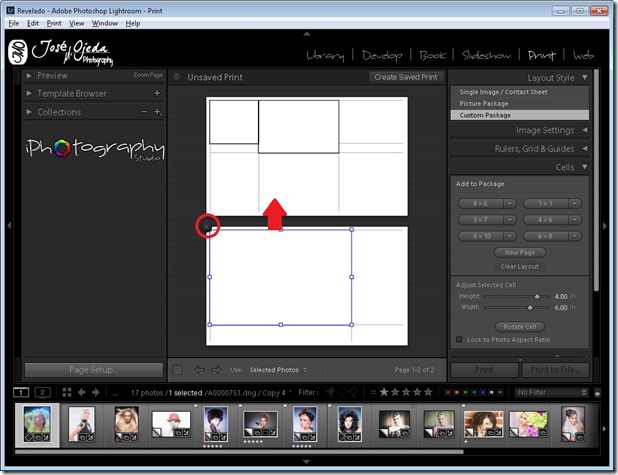The image size is (618, 475).
Task: Go back using filmstrip left arrow
Action: pos(82,392)
